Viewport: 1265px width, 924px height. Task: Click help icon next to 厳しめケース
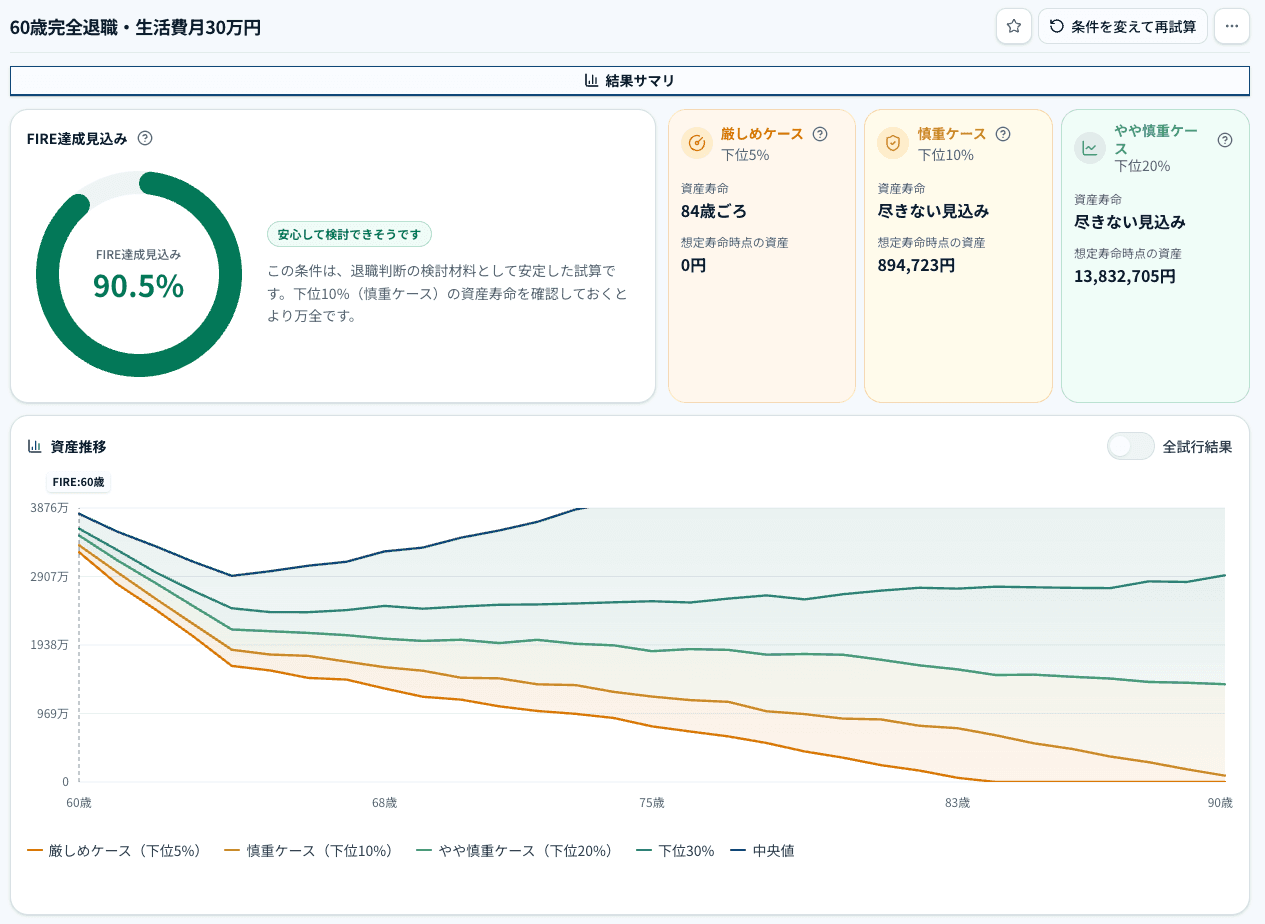[820, 134]
